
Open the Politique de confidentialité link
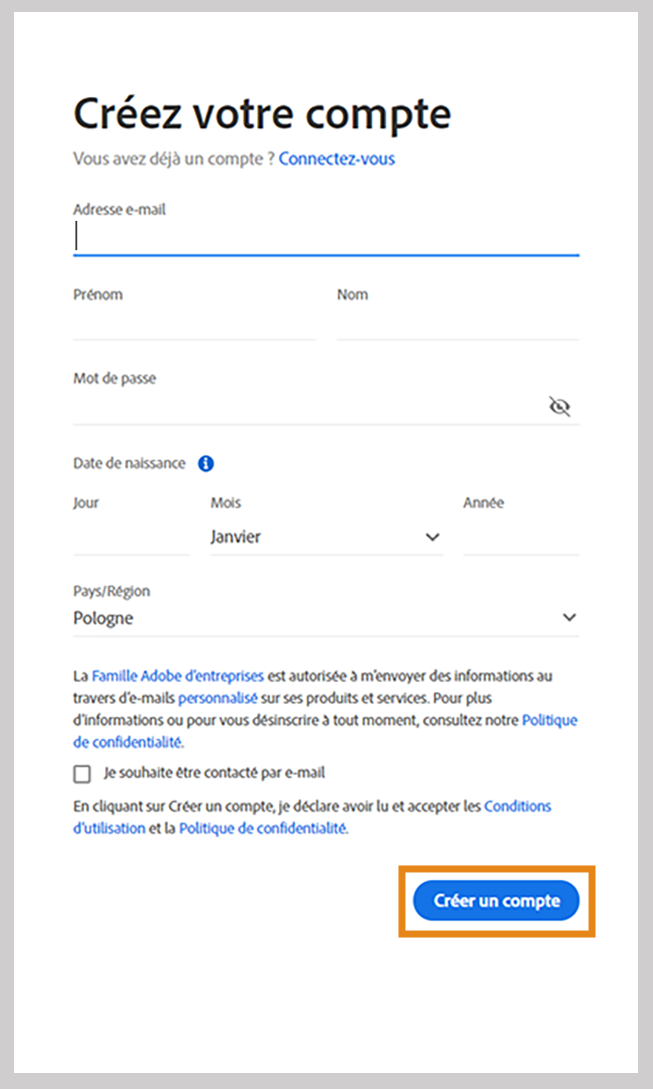[549, 720]
